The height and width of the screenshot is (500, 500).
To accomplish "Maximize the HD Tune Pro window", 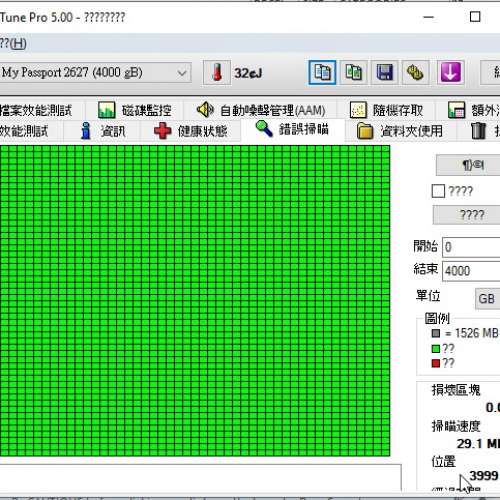I will (475, 17).
